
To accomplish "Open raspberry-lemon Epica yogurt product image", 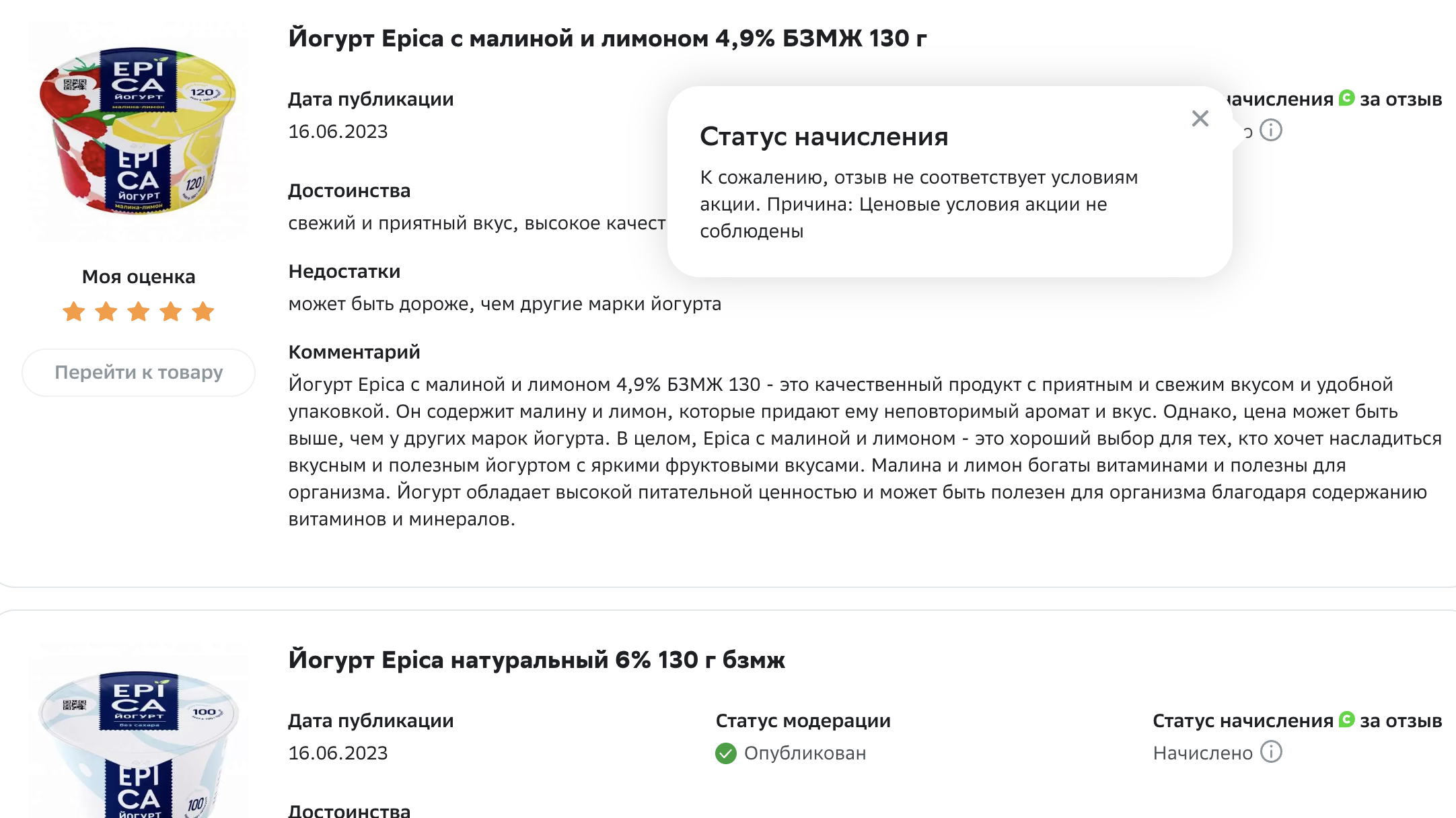I will [x=138, y=131].
